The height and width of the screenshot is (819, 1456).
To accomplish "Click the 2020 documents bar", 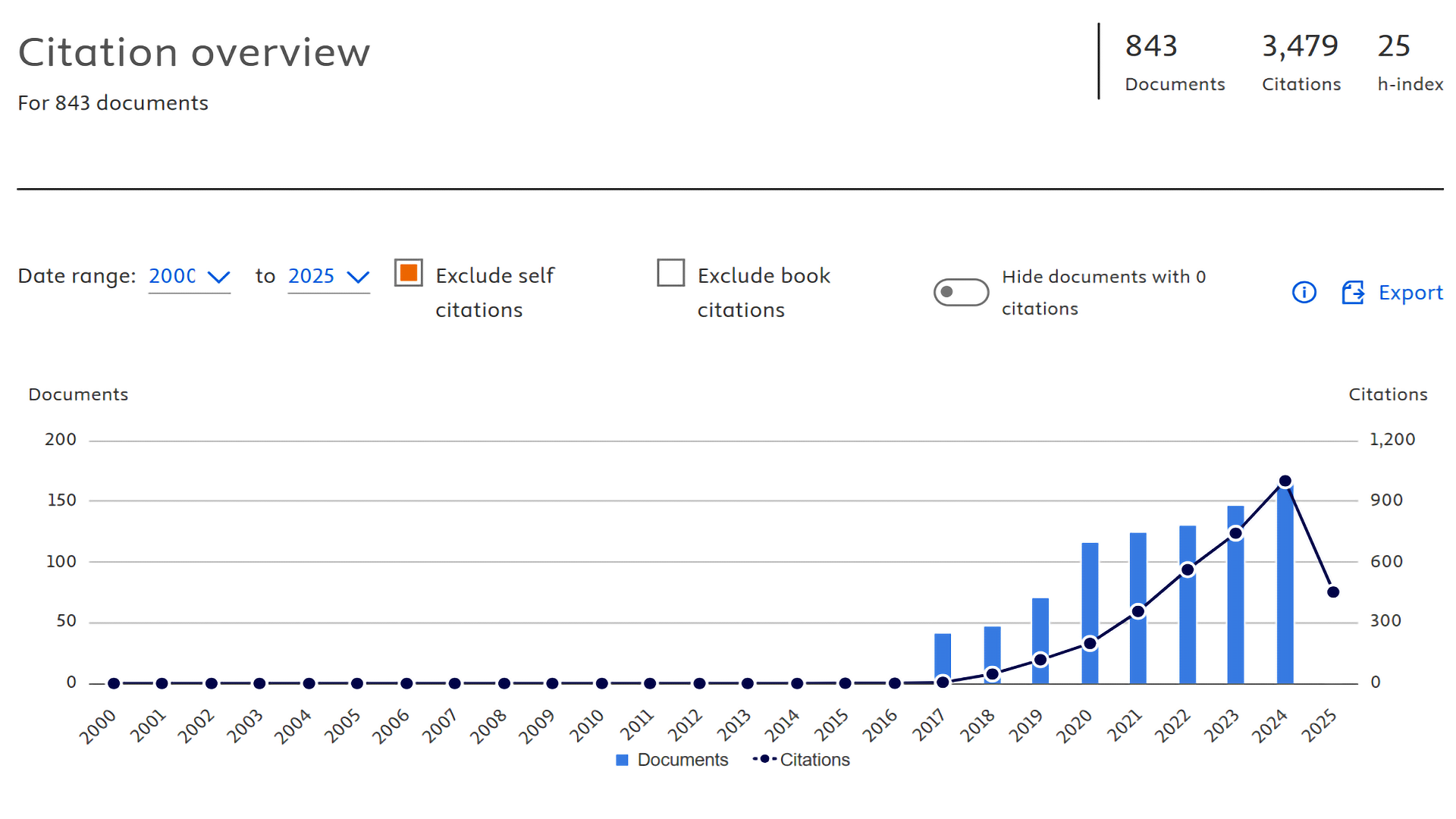I will click(x=1090, y=613).
